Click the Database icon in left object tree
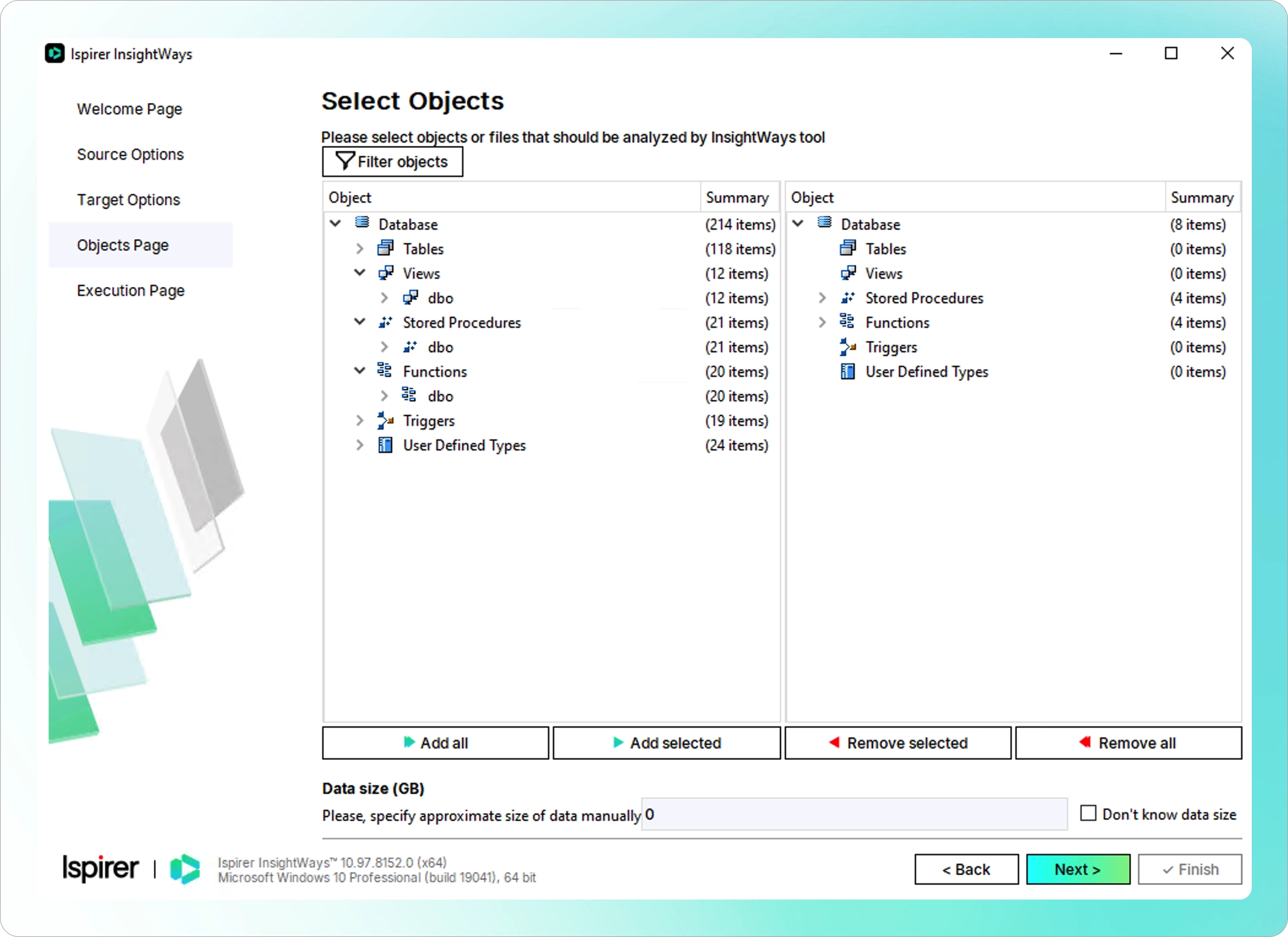 click(x=362, y=223)
